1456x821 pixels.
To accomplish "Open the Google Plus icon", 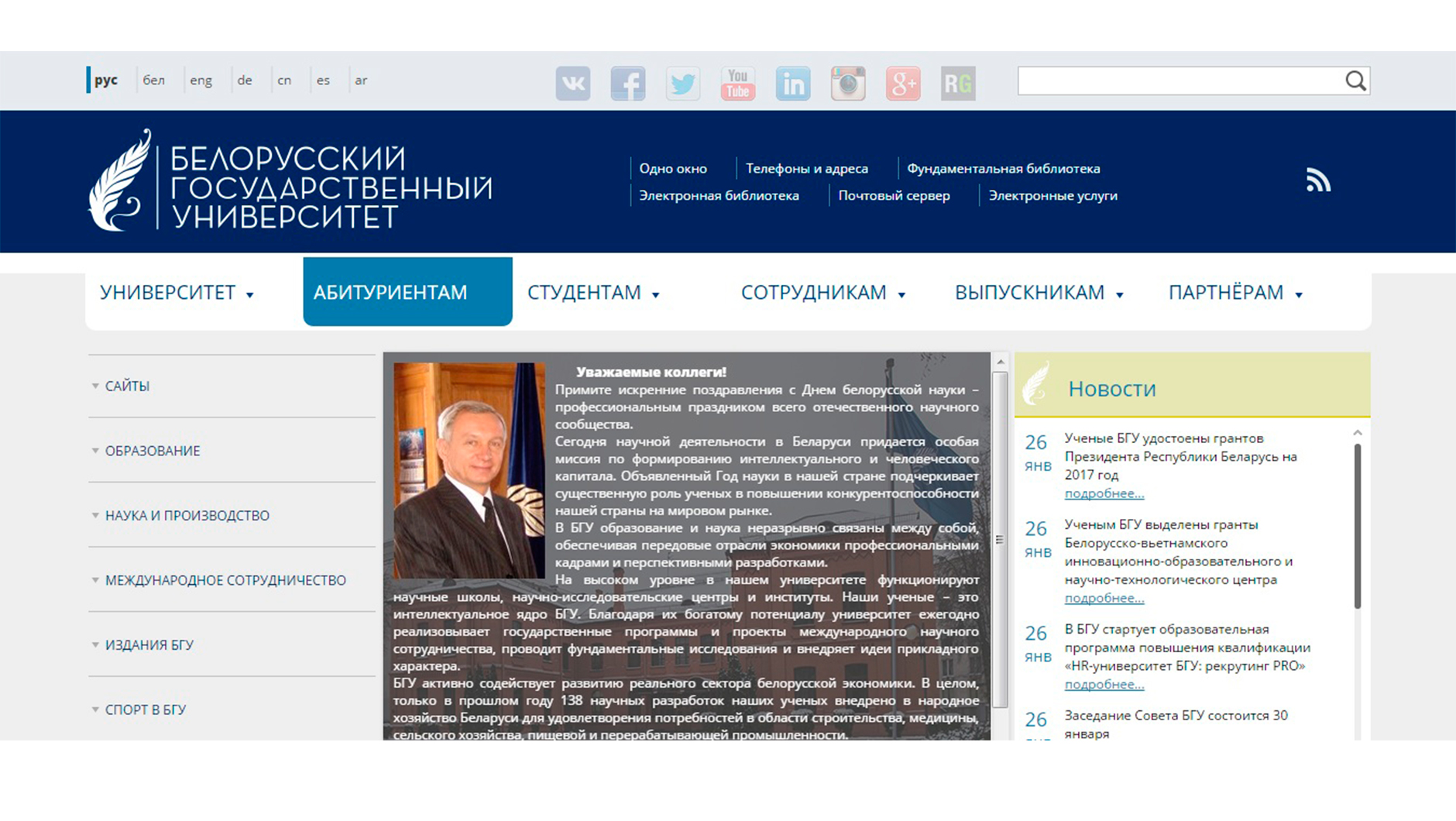I will click(903, 83).
